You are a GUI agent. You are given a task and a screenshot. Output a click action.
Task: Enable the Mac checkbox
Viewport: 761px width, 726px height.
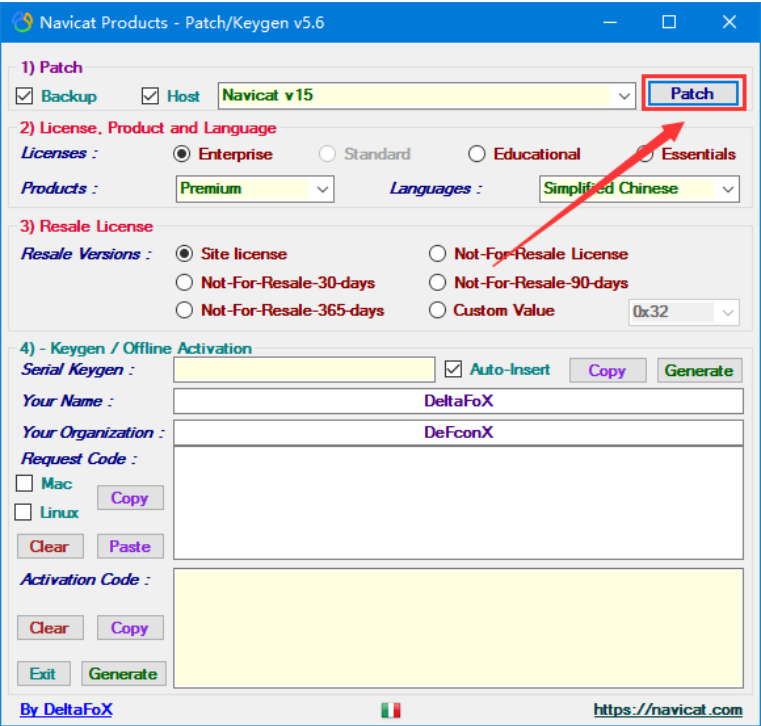[x=24, y=483]
